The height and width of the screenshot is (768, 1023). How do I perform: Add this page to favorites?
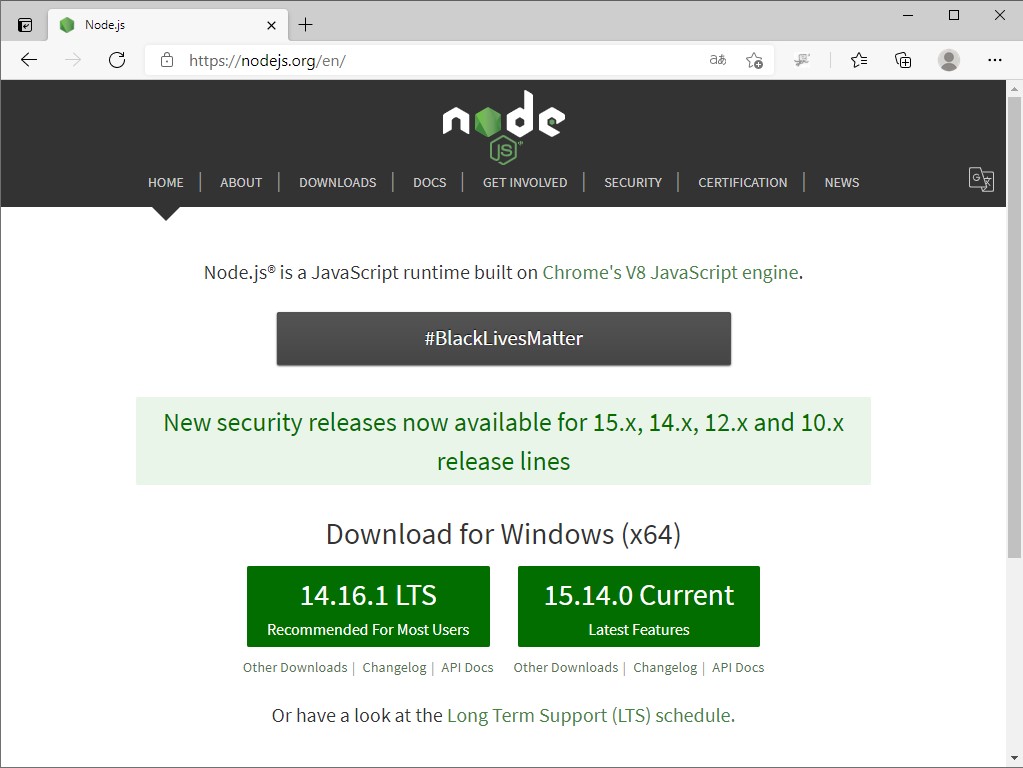coord(755,60)
